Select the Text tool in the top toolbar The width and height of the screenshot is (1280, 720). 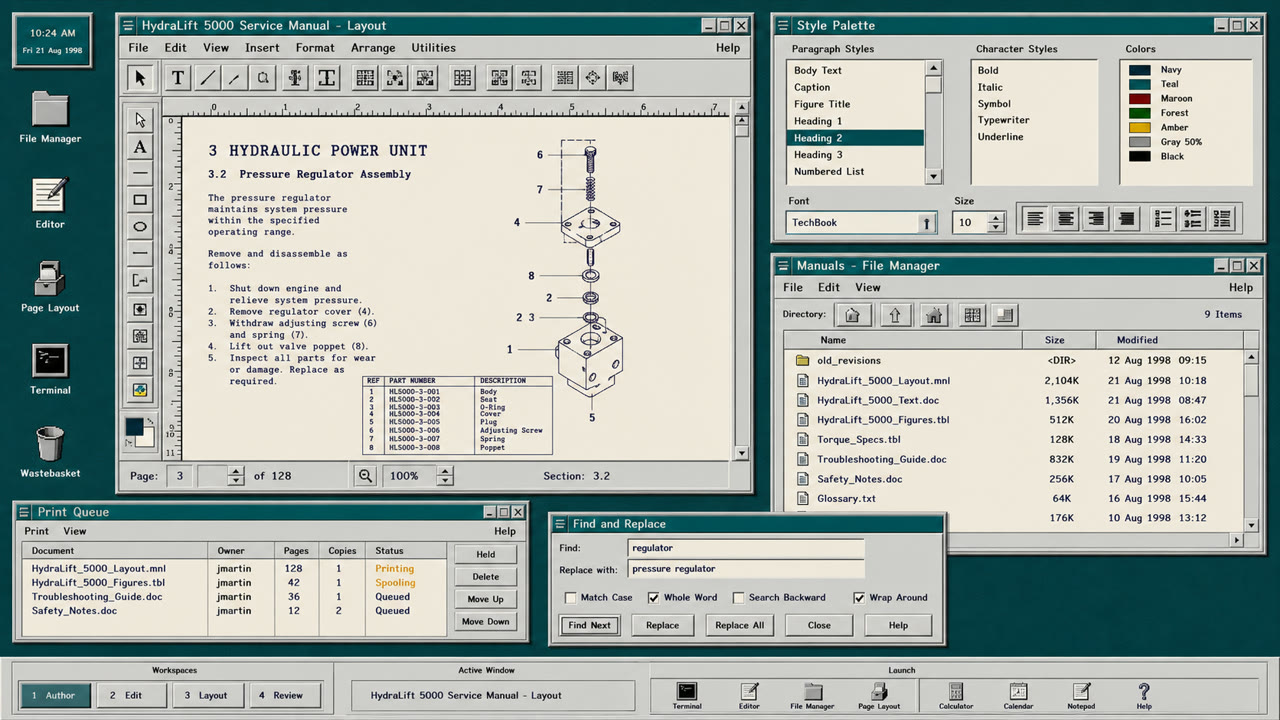click(x=178, y=77)
